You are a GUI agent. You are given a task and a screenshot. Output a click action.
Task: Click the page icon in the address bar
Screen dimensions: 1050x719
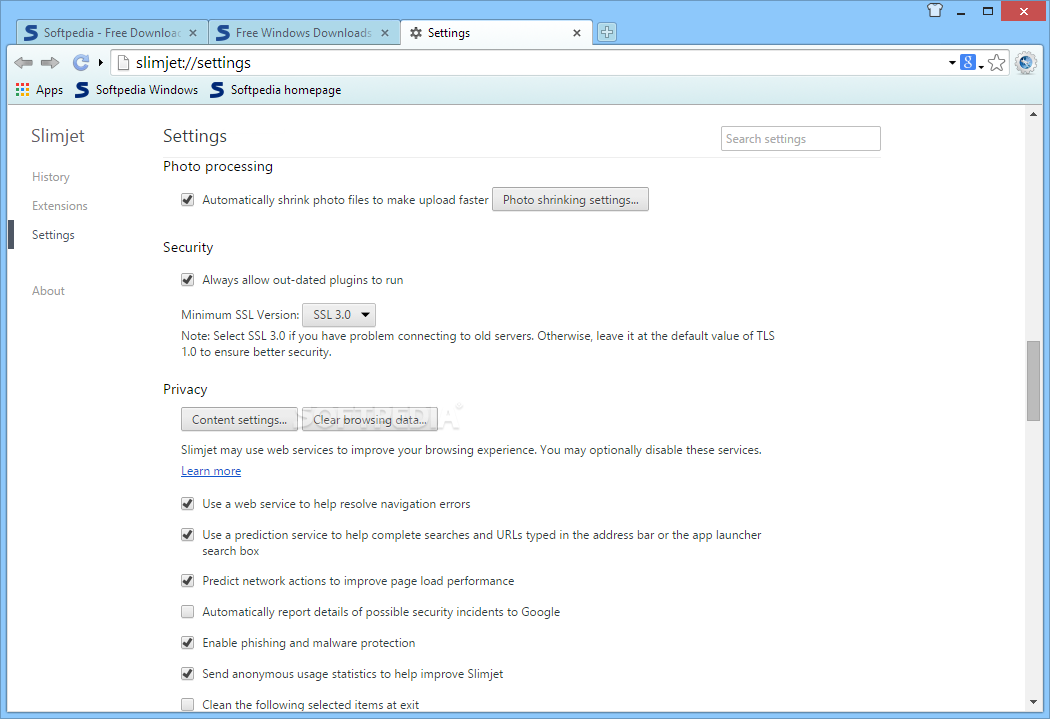pos(123,63)
